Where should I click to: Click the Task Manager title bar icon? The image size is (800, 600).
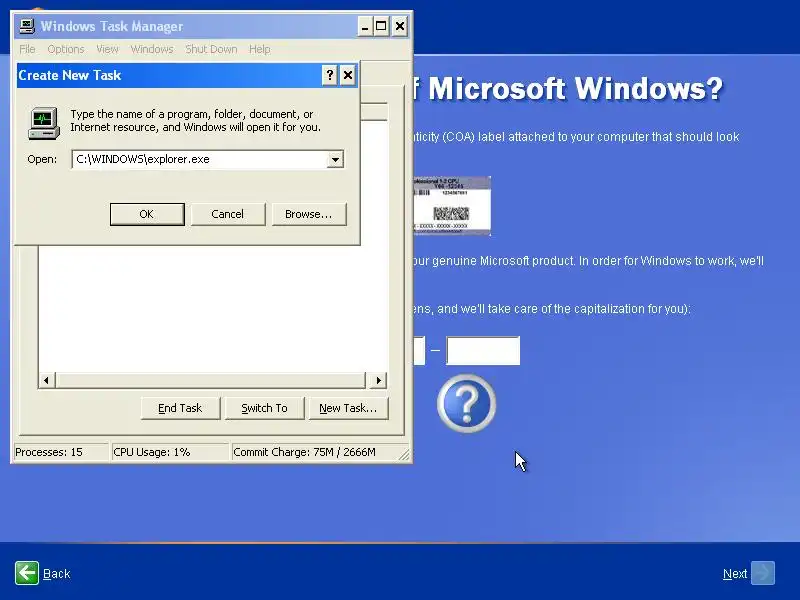27,26
